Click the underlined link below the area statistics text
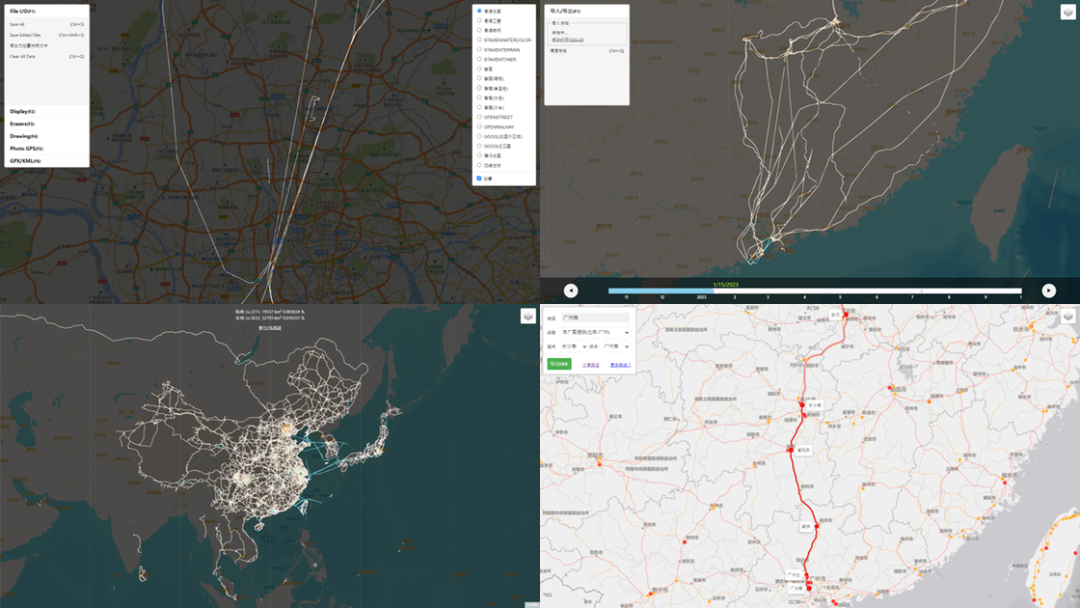 point(270,328)
